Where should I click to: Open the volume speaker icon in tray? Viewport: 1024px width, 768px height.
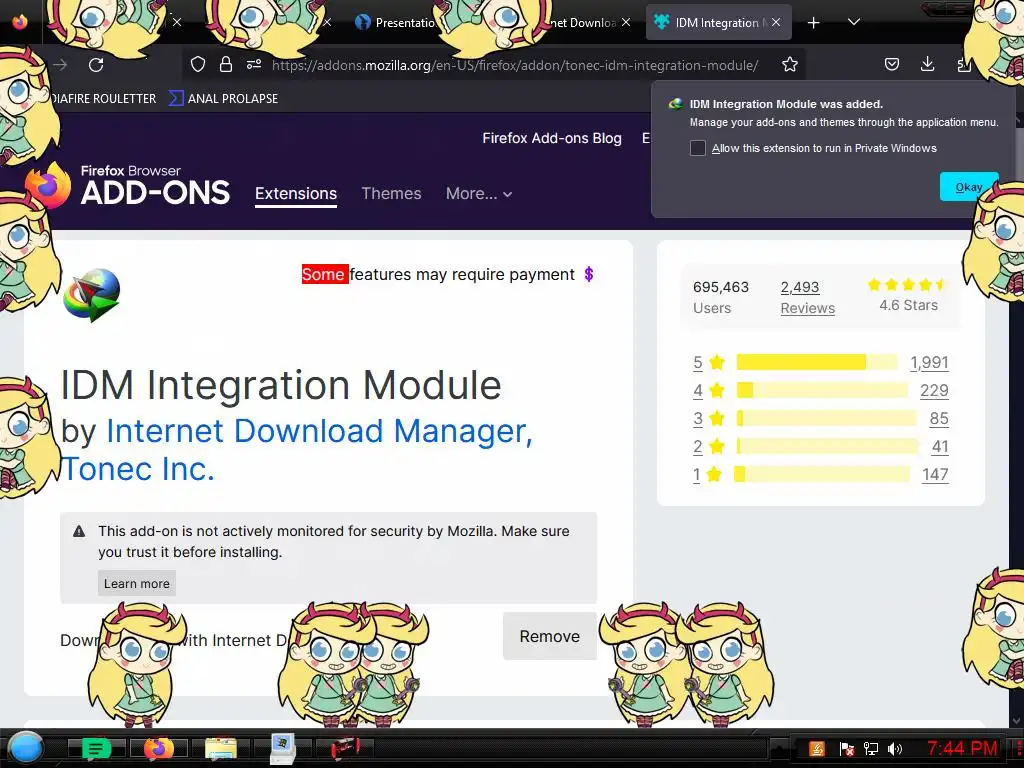click(x=895, y=749)
